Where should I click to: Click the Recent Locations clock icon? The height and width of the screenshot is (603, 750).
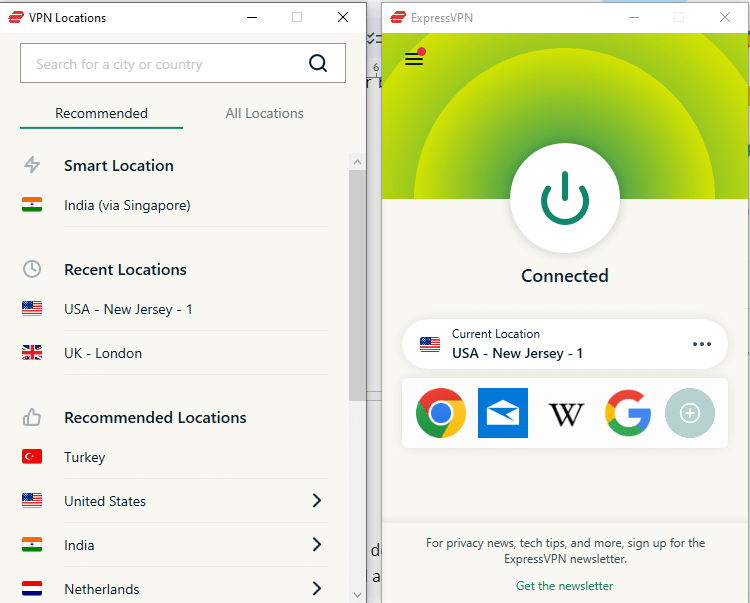click(32, 269)
